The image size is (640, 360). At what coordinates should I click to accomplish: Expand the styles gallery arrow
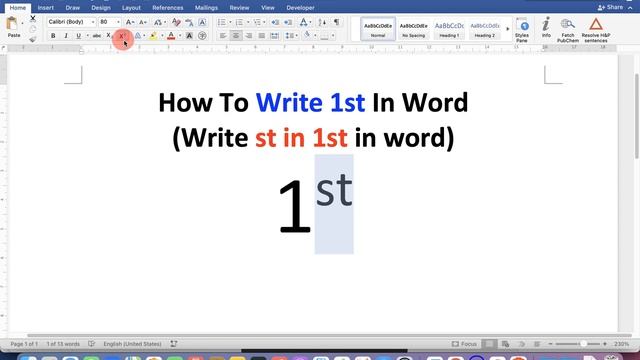tap(508, 29)
